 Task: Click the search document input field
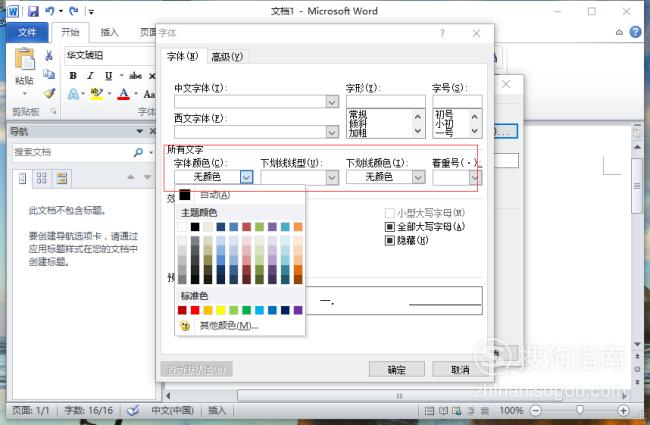pyautogui.click(x=72, y=152)
